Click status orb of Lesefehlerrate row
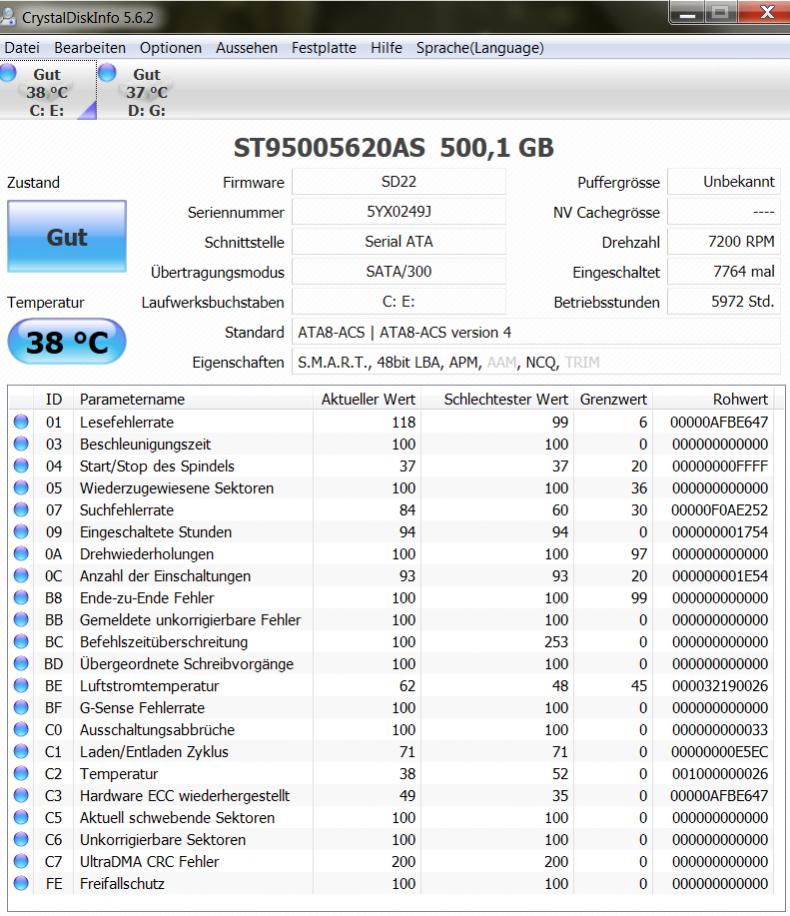790x916 pixels. 21,421
